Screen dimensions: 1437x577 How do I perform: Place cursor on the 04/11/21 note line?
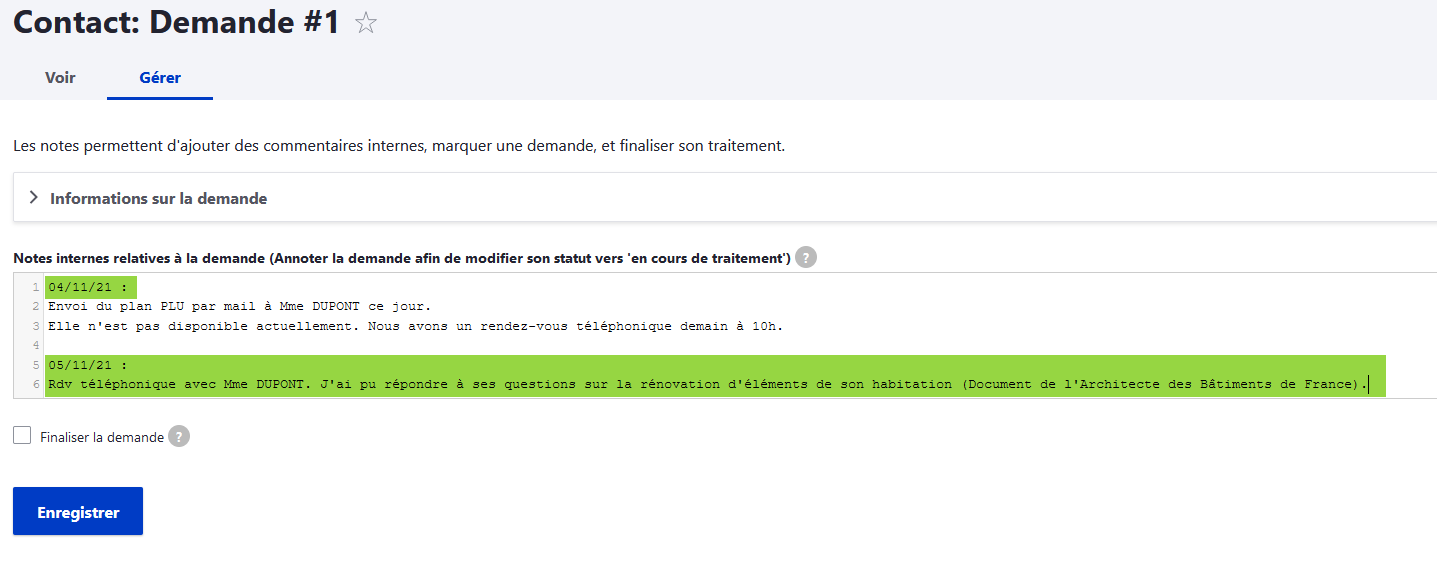88,288
